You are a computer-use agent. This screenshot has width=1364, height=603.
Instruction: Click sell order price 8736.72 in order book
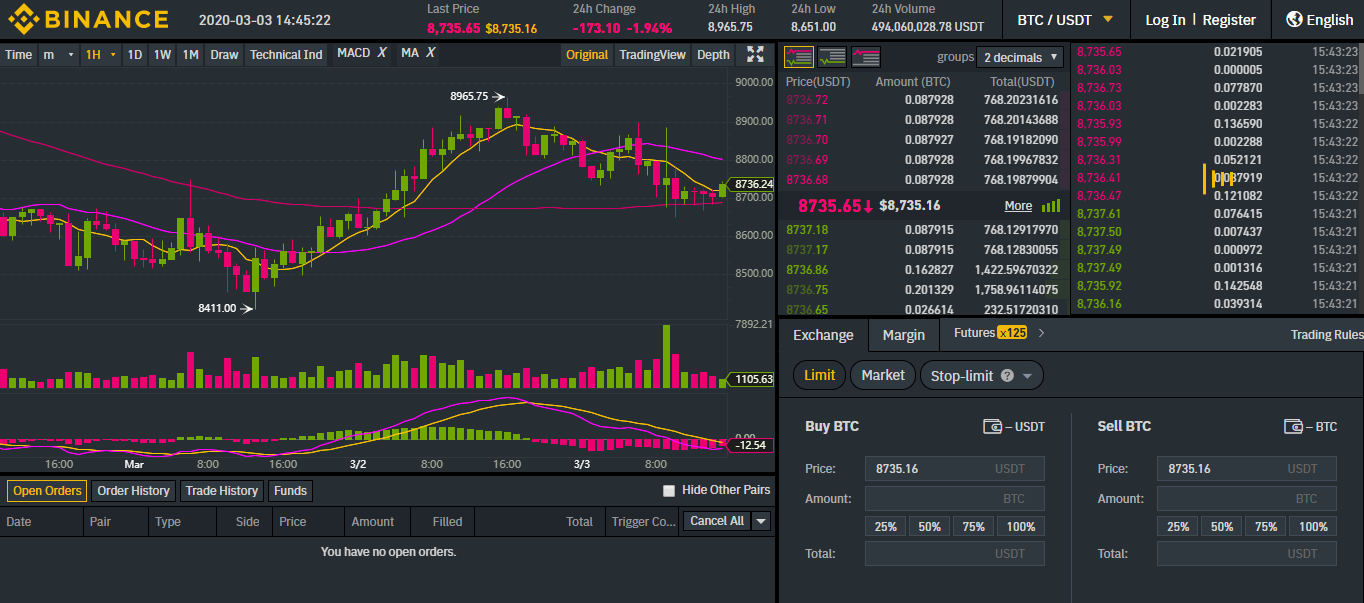[807, 100]
